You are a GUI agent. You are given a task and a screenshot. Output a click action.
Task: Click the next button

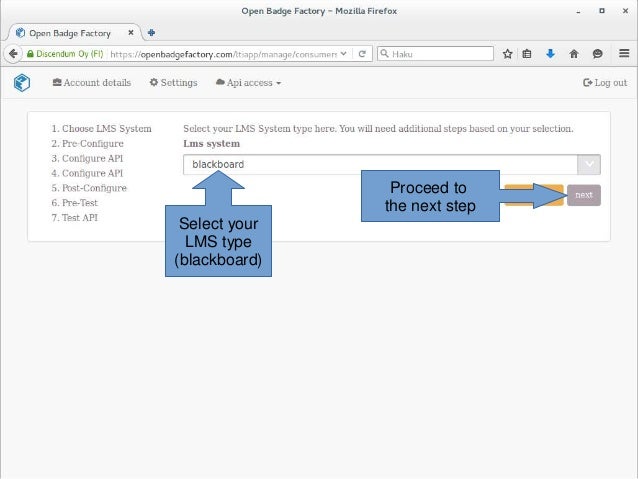[584, 195]
